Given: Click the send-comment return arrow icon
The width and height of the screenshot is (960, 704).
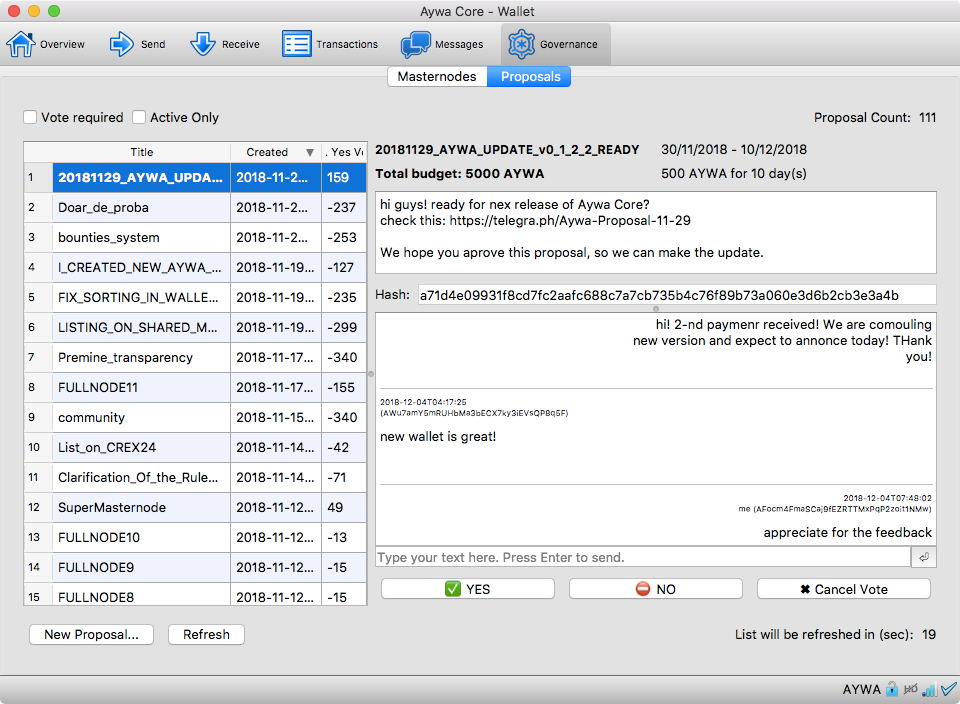Looking at the screenshot, I should [924, 557].
